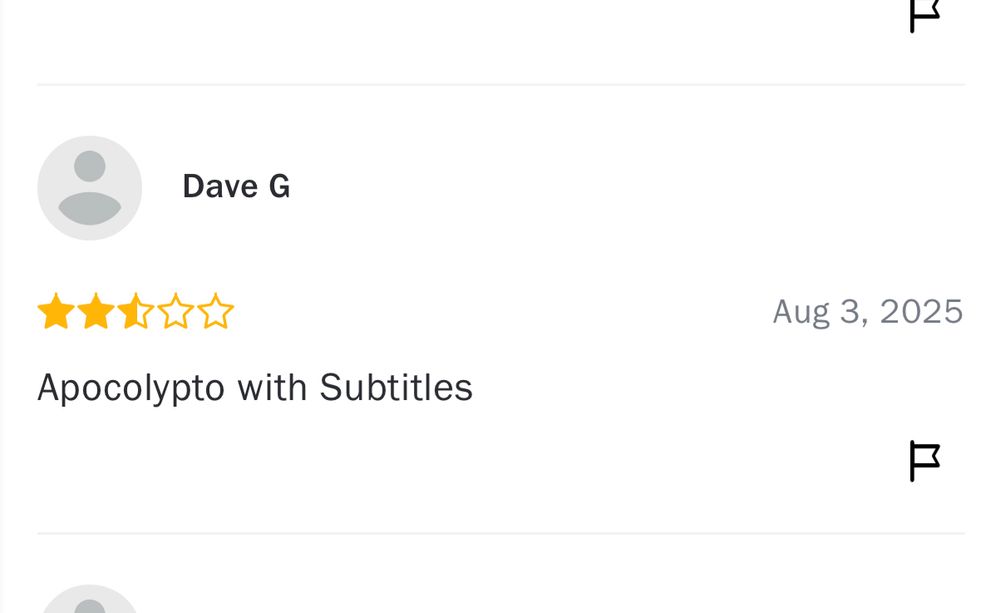1000x613 pixels.
Task: Click the word "Apocolypto" in the review
Action: tap(131, 387)
